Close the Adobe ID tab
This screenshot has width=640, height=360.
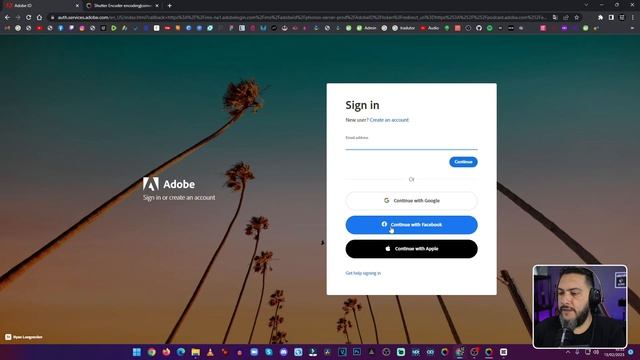77,6
